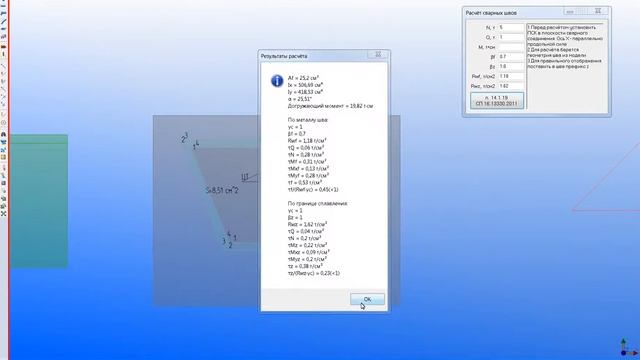This screenshot has height=360, width=640.
Task: Select the 'τf = 0,53 т/см²' result line
Action: coord(305,182)
